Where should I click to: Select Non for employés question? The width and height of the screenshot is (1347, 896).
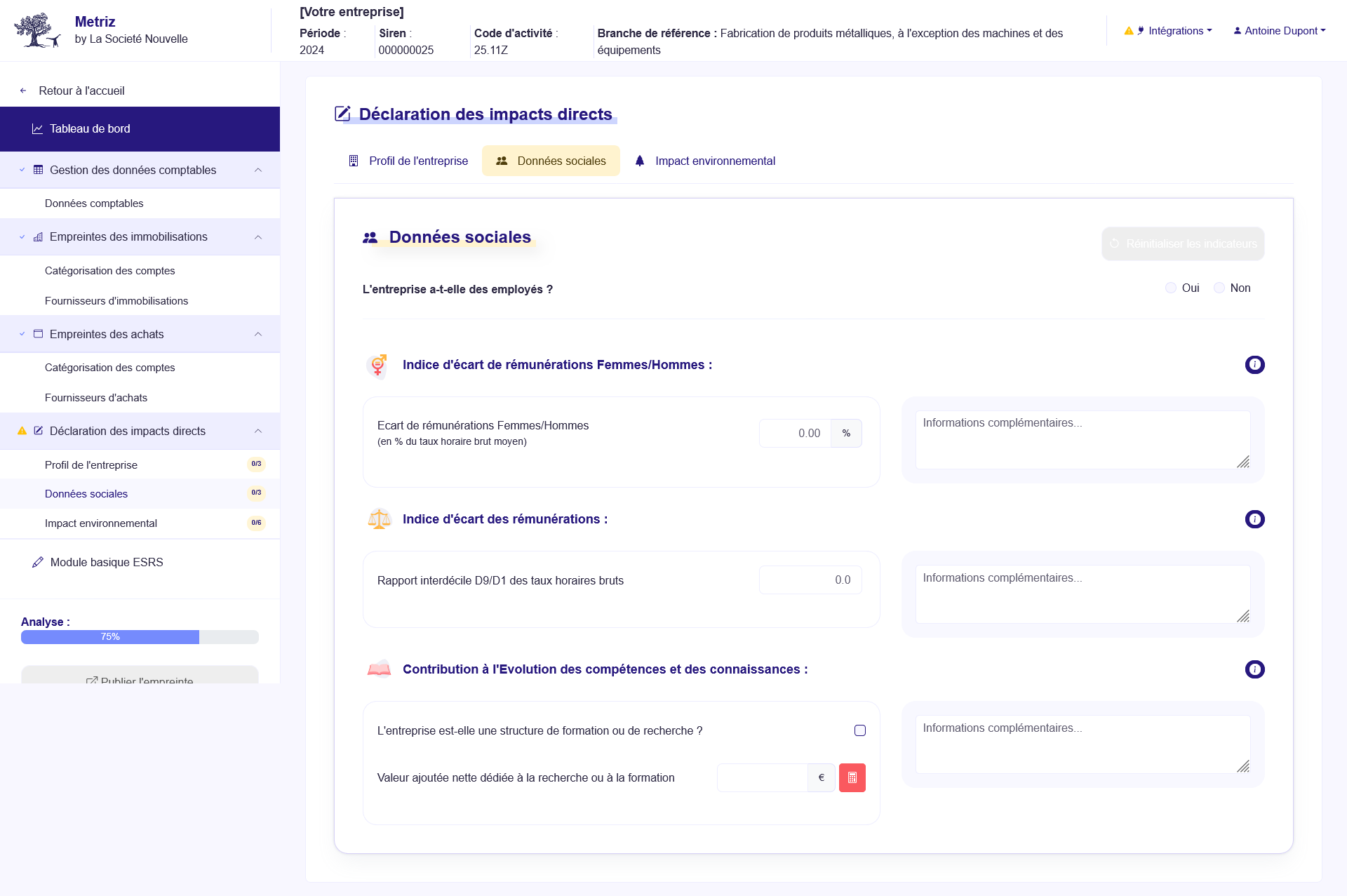coord(1219,288)
